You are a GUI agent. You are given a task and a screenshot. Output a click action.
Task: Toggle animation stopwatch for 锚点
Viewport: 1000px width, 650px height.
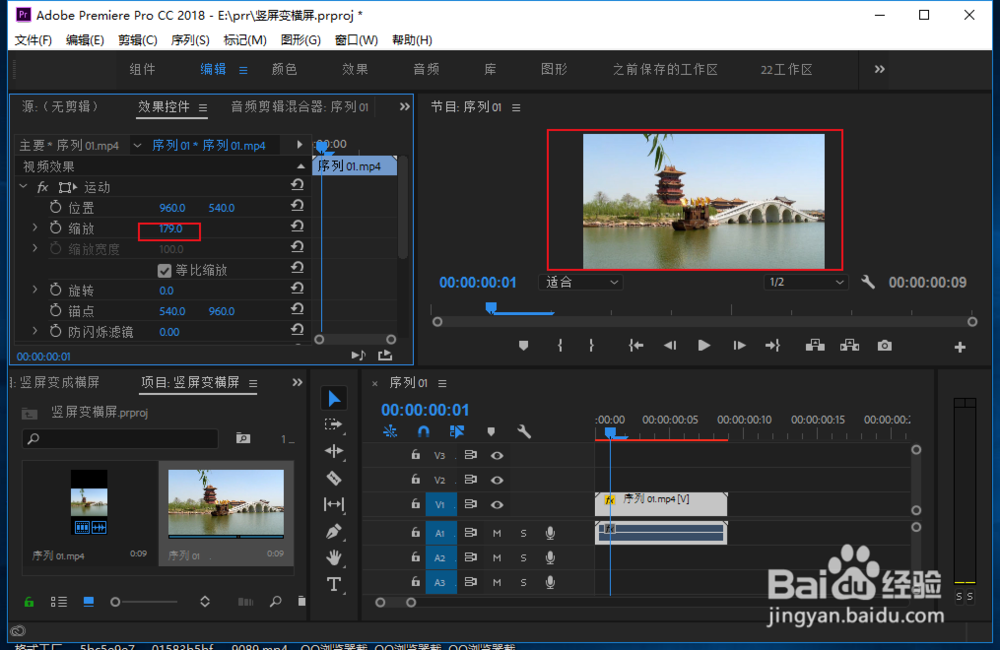click(55, 311)
